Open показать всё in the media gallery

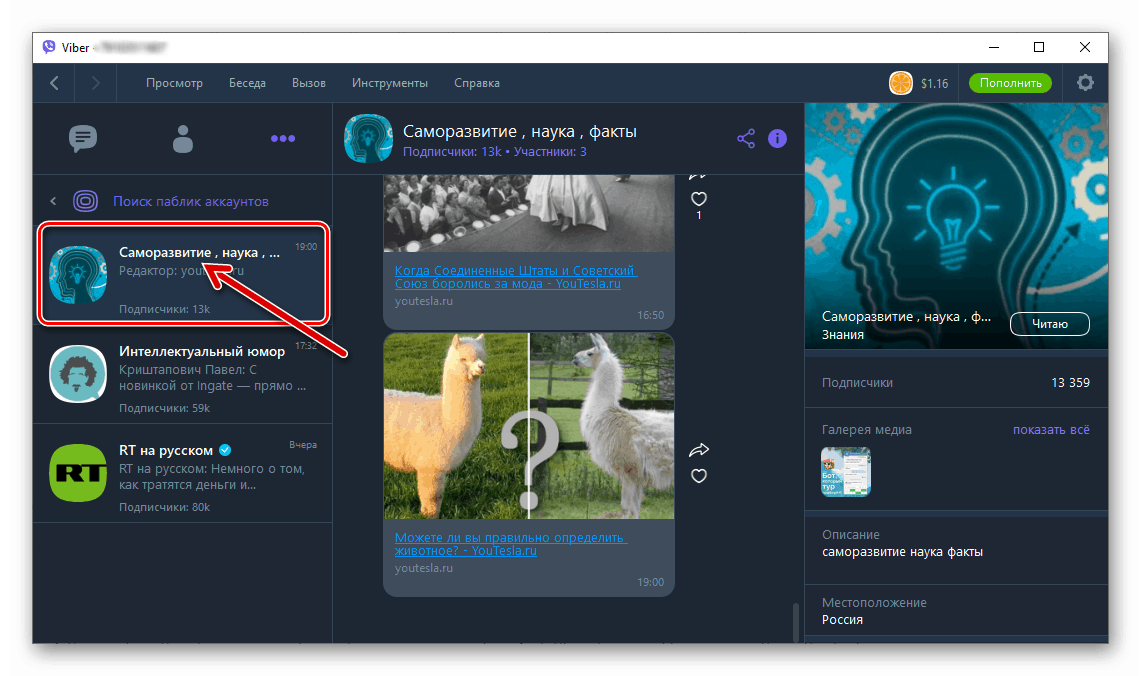tap(1050, 429)
